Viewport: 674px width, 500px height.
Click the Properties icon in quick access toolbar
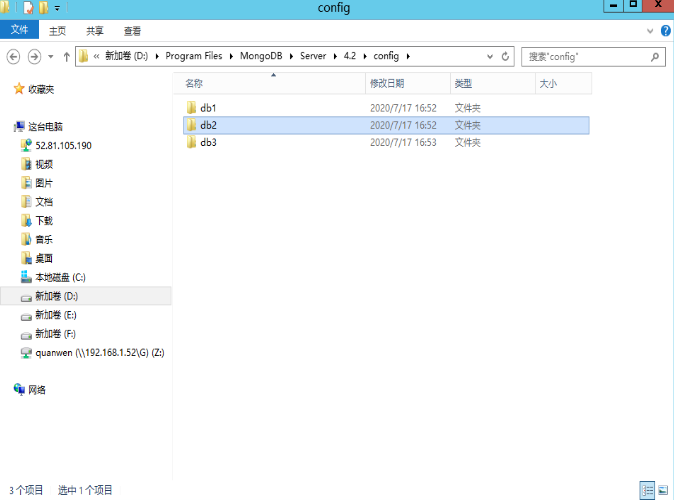tap(28, 8)
